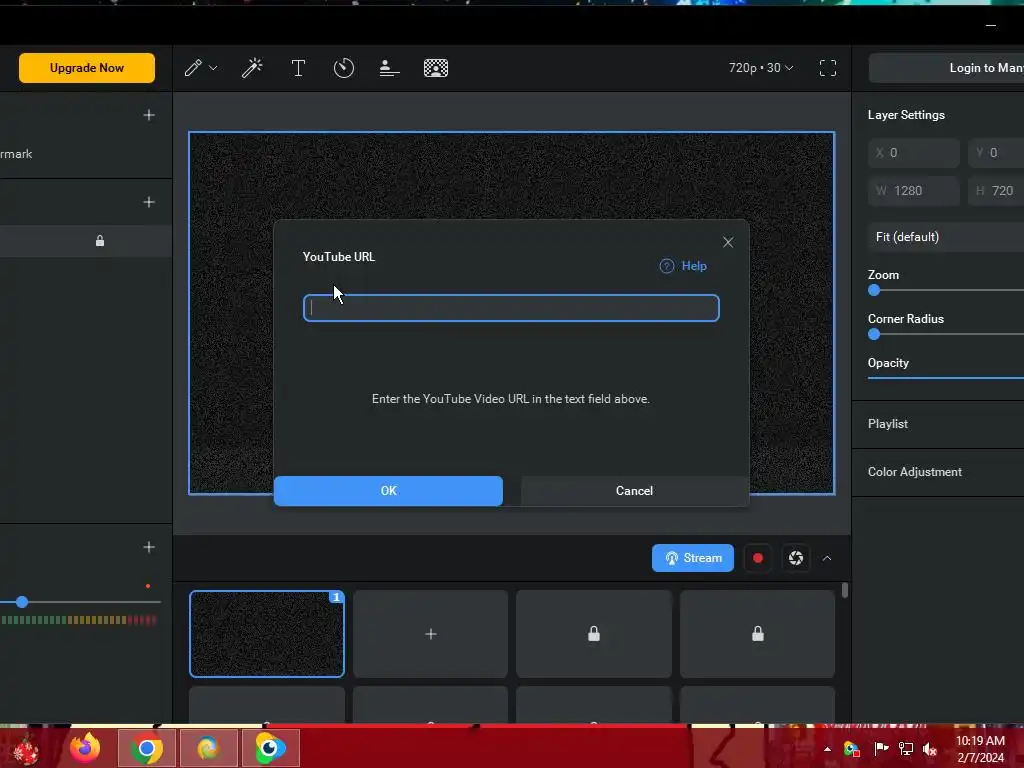This screenshot has width=1024, height=768.
Task: Start streaming with the Stream button
Action: pos(693,558)
